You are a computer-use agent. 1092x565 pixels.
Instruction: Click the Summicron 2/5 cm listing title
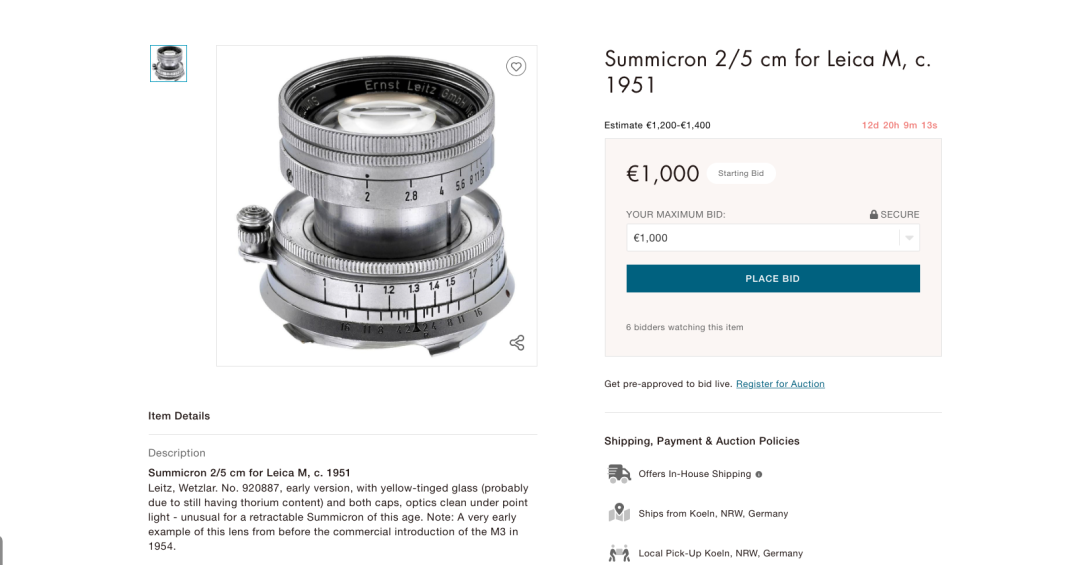(x=767, y=72)
